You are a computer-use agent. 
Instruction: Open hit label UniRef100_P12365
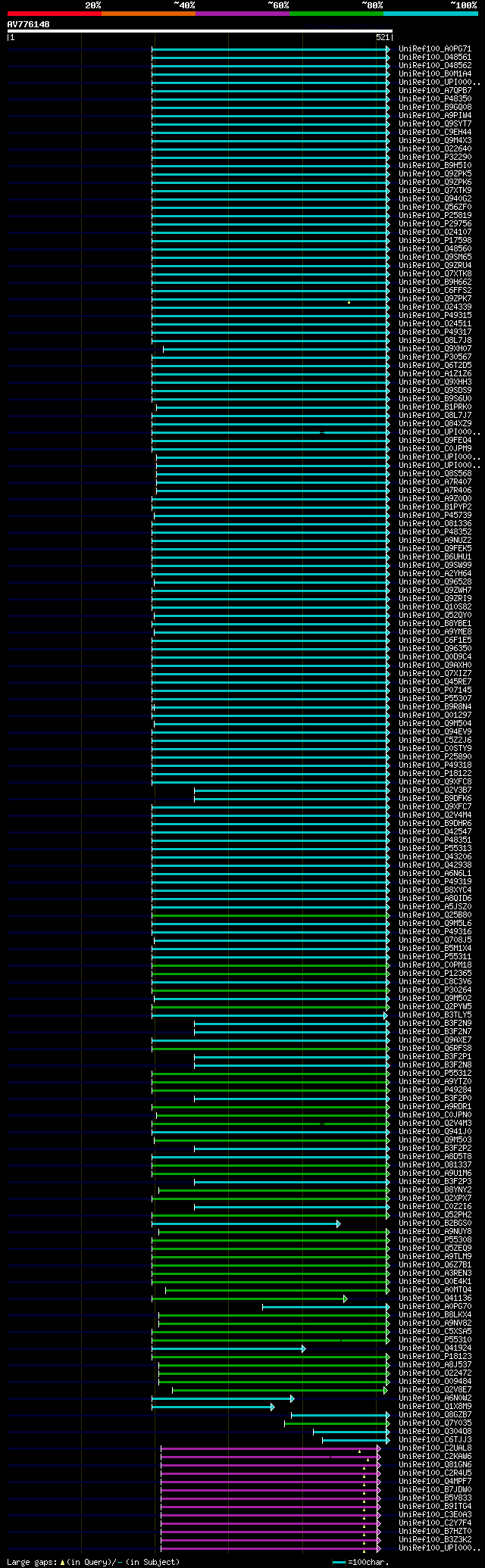click(435, 973)
